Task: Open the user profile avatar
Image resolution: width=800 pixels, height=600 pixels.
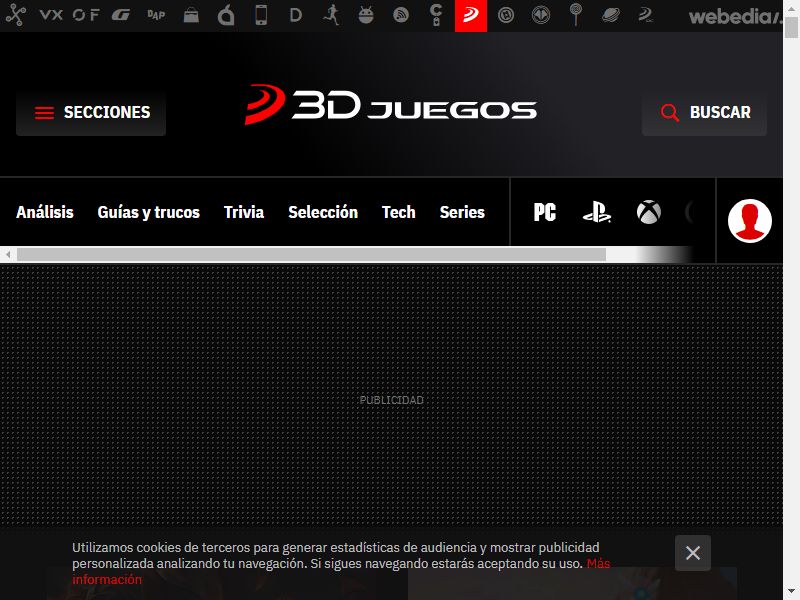Action: (x=749, y=220)
